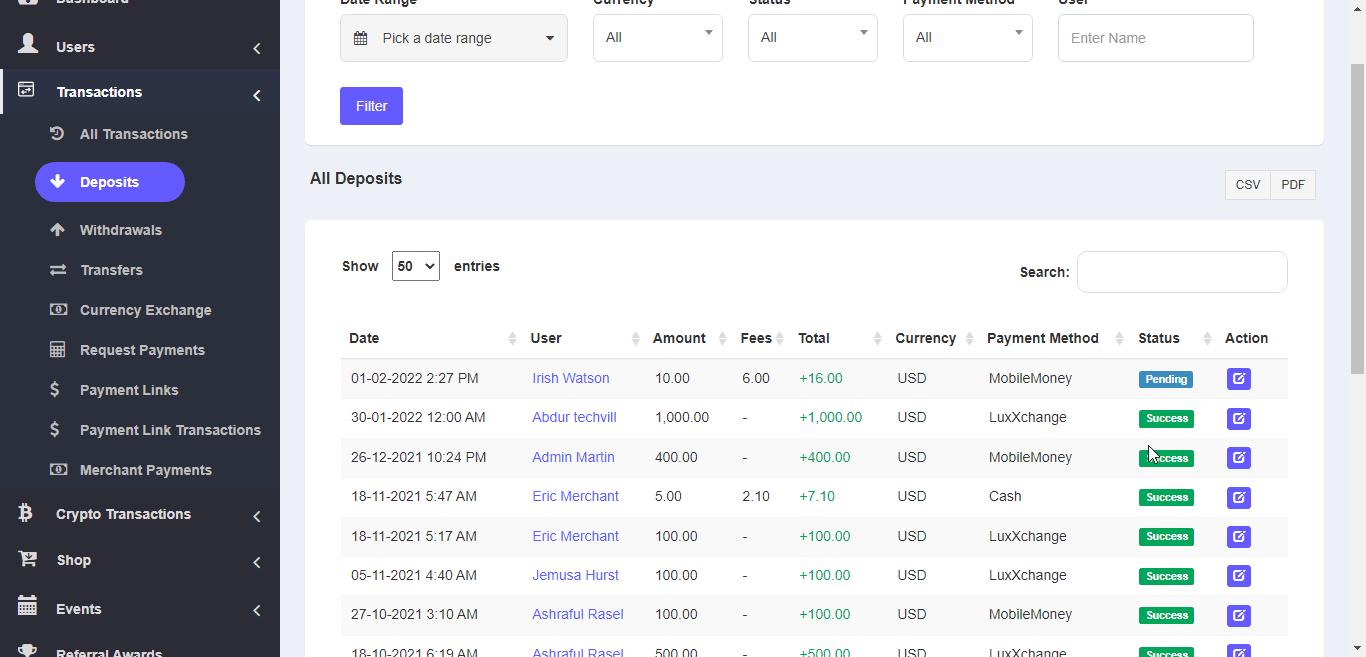Click the Shop cart icon in sidebar
Viewport: 1366px width, 657px height.
click(x=28, y=560)
